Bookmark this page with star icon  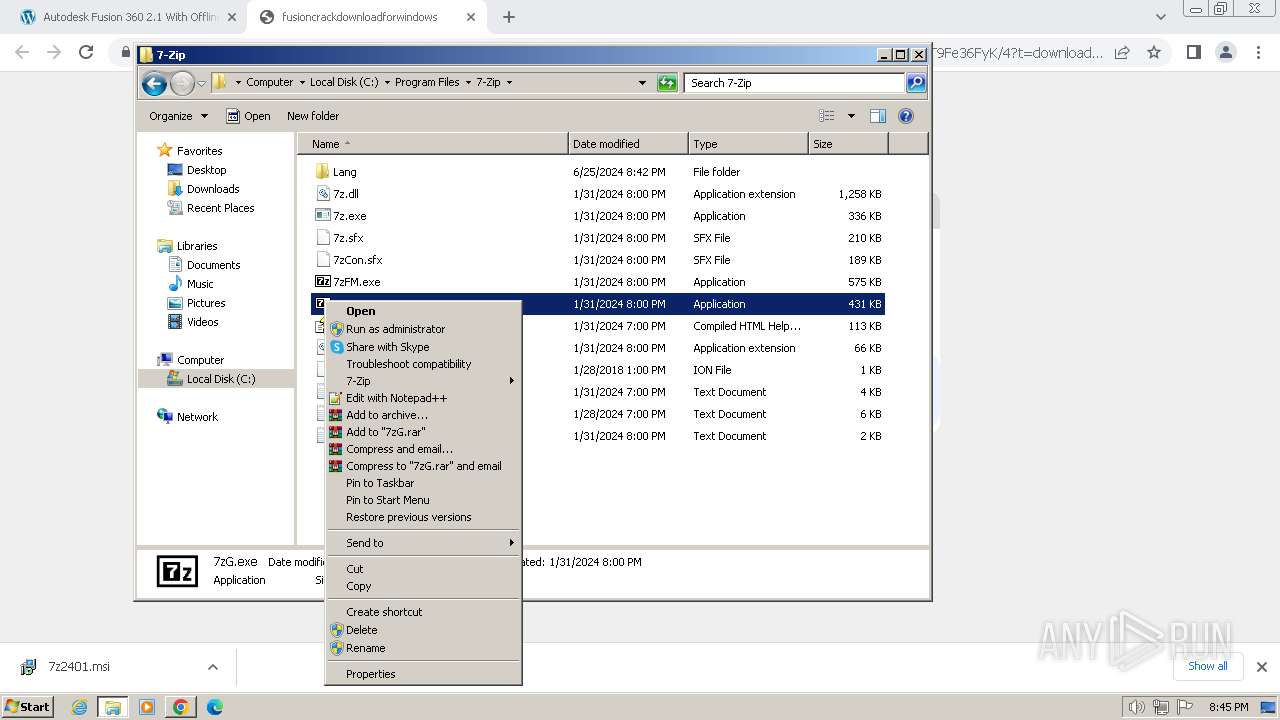point(1154,52)
